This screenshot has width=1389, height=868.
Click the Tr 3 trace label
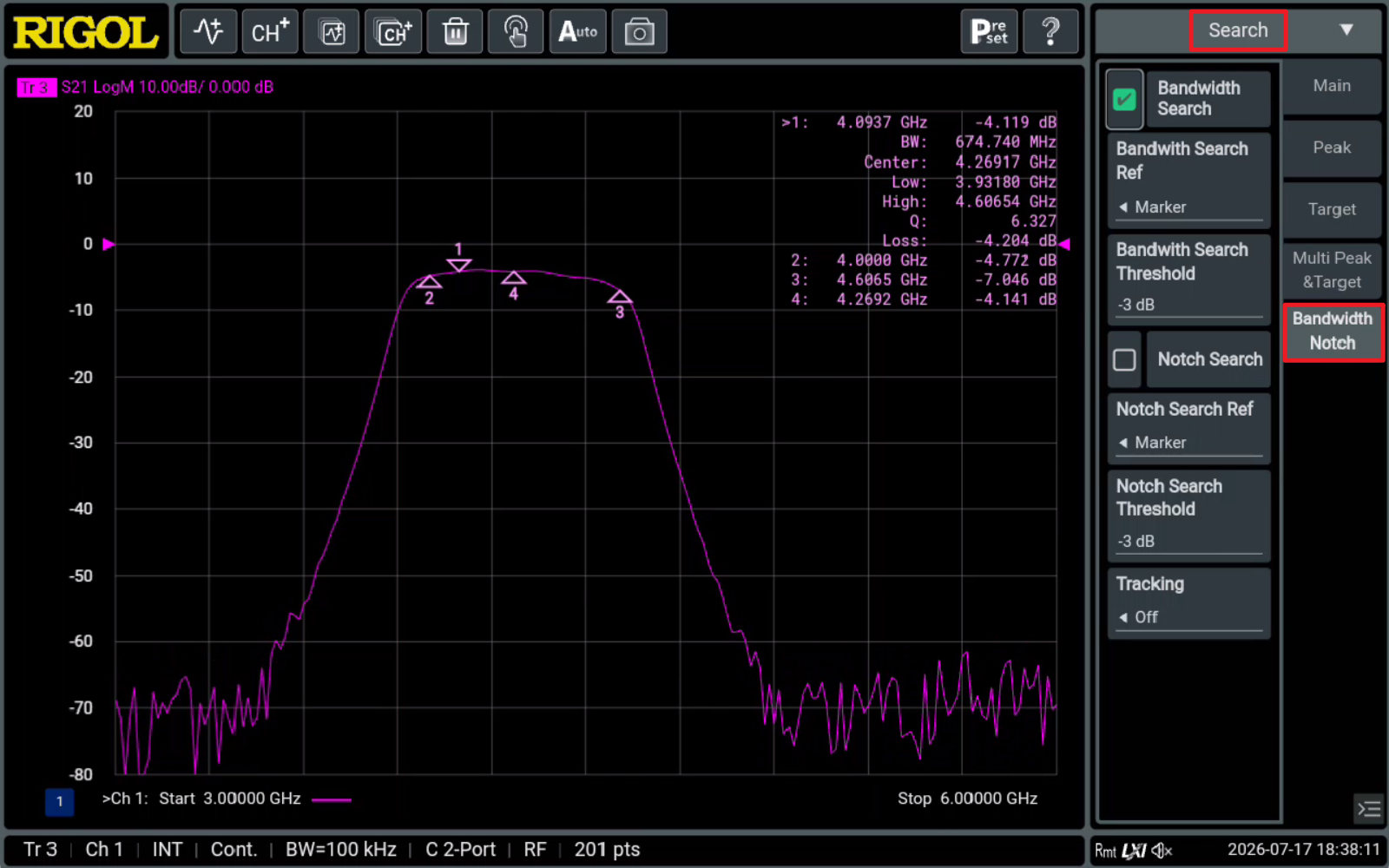click(36, 87)
